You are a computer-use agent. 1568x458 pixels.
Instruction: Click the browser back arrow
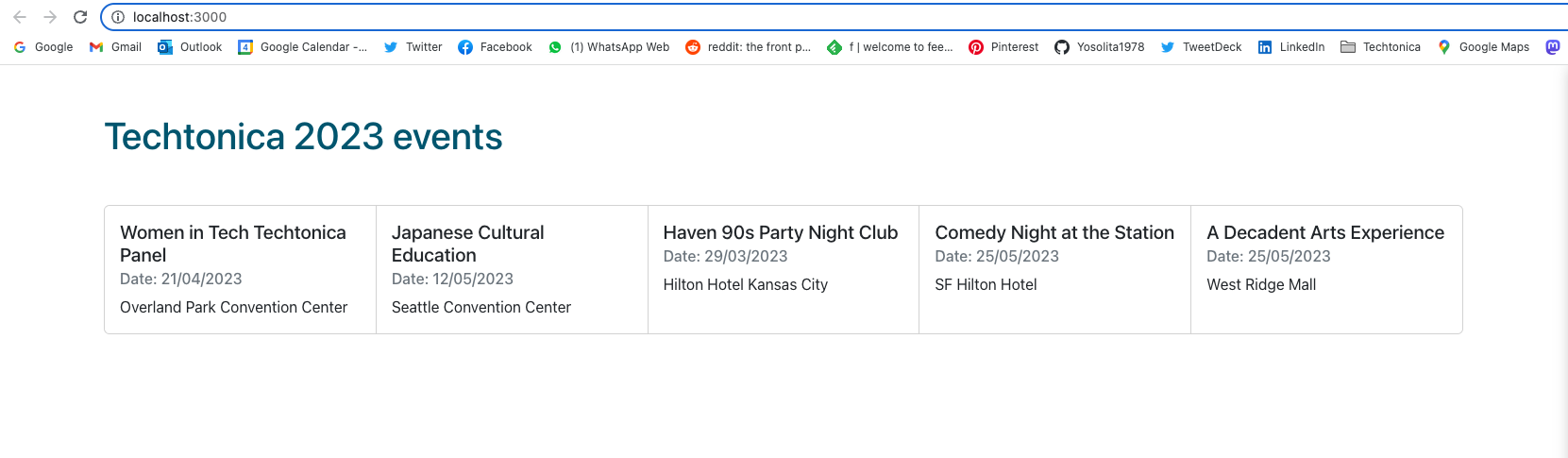coord(20,17)
